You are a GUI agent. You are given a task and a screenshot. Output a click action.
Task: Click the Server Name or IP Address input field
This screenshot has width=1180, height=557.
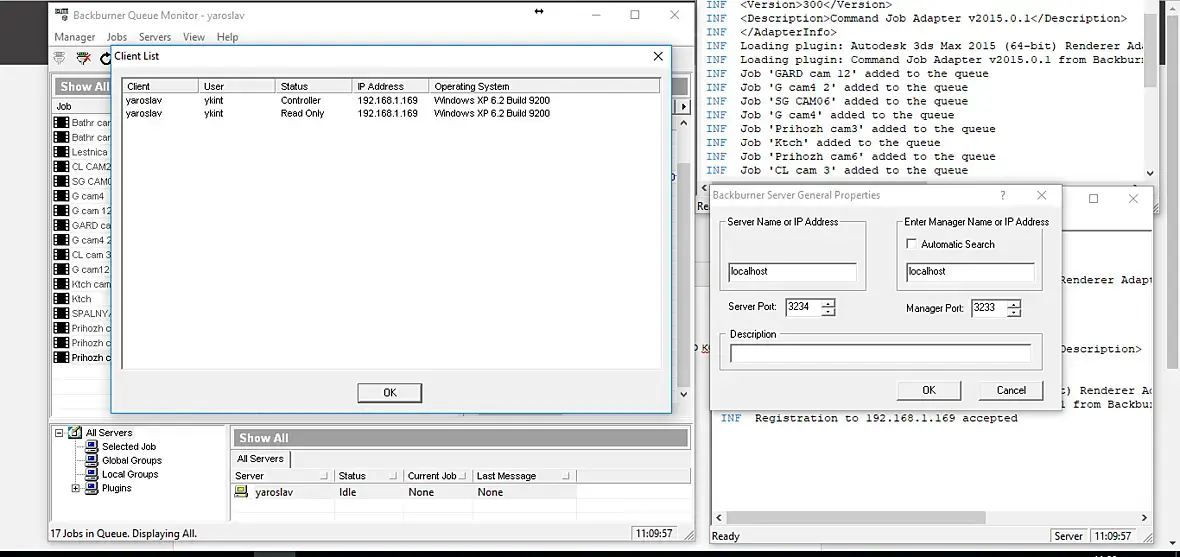pos(792,272)
